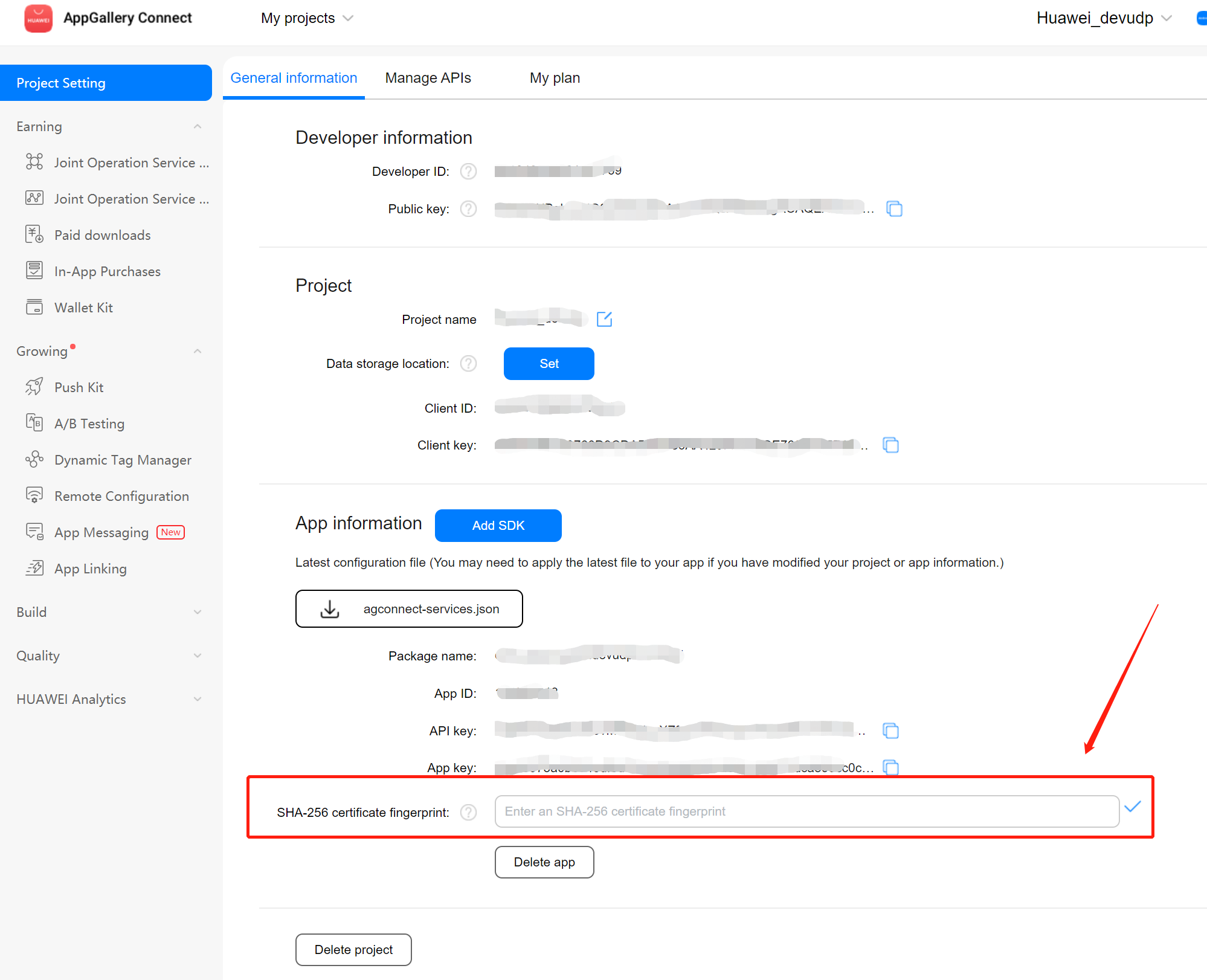Copy the Client key value
This screenshot has height=980, width=1207.
890,445
